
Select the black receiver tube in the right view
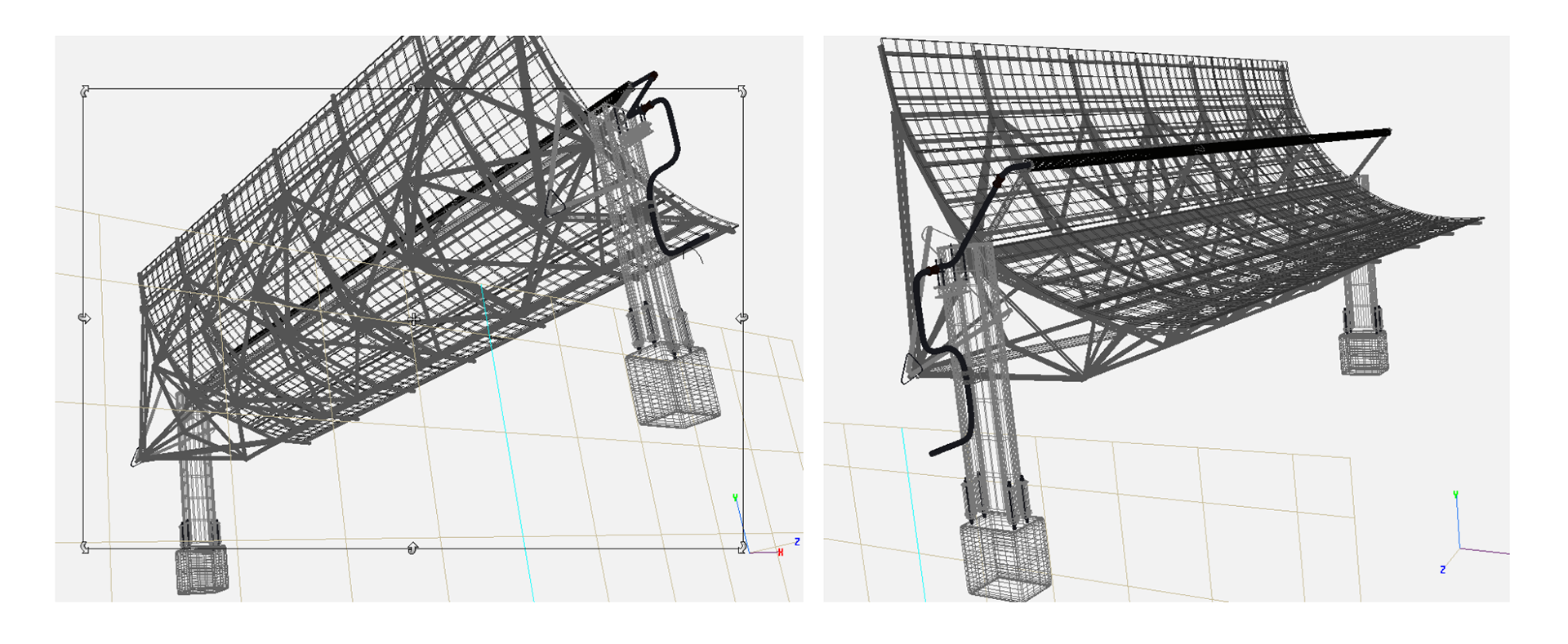1207,148
